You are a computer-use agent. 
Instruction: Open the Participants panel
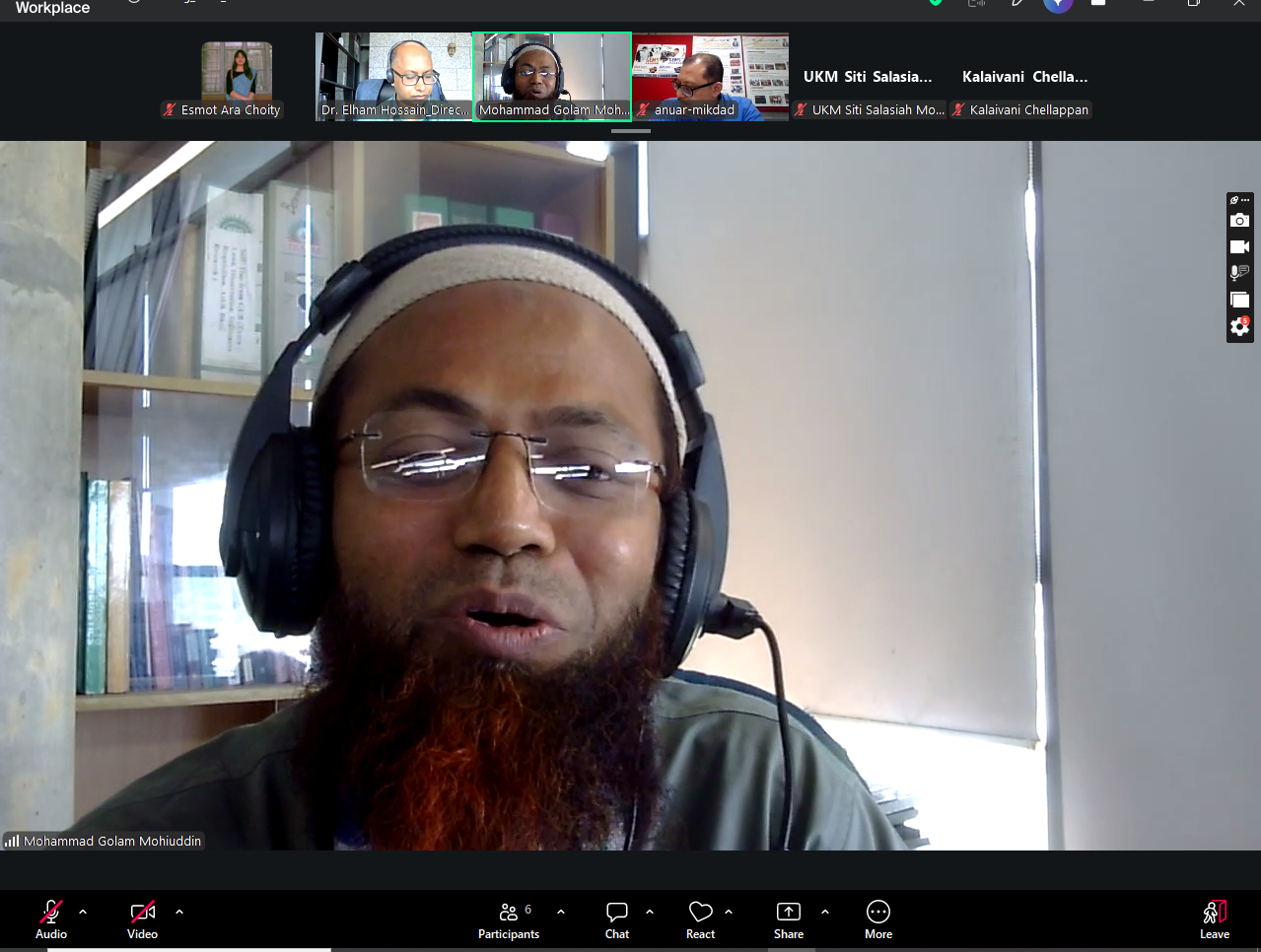point(509,919)
